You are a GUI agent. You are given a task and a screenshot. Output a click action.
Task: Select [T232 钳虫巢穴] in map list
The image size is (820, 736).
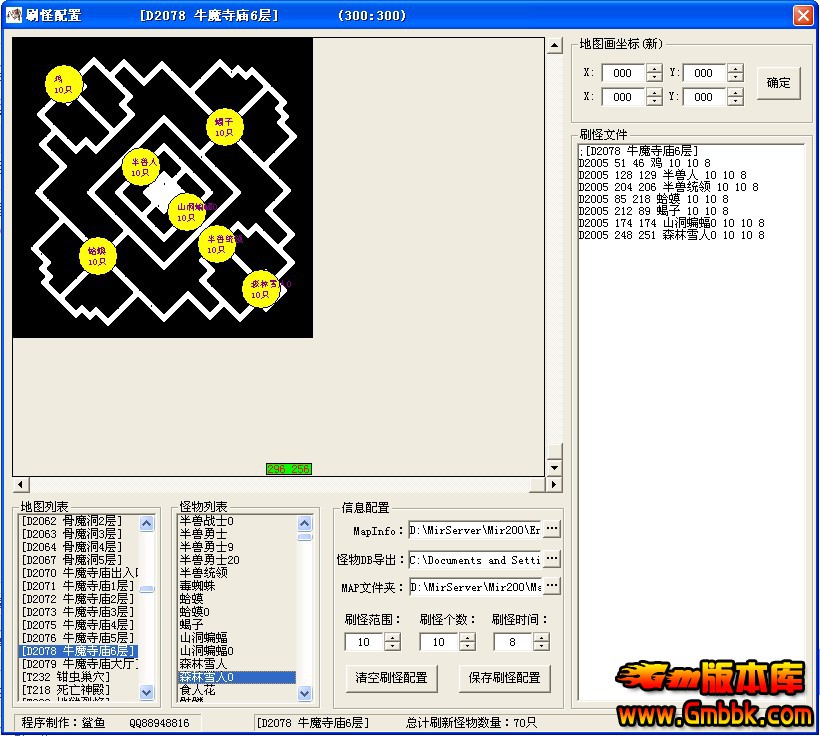pos(79,677)
